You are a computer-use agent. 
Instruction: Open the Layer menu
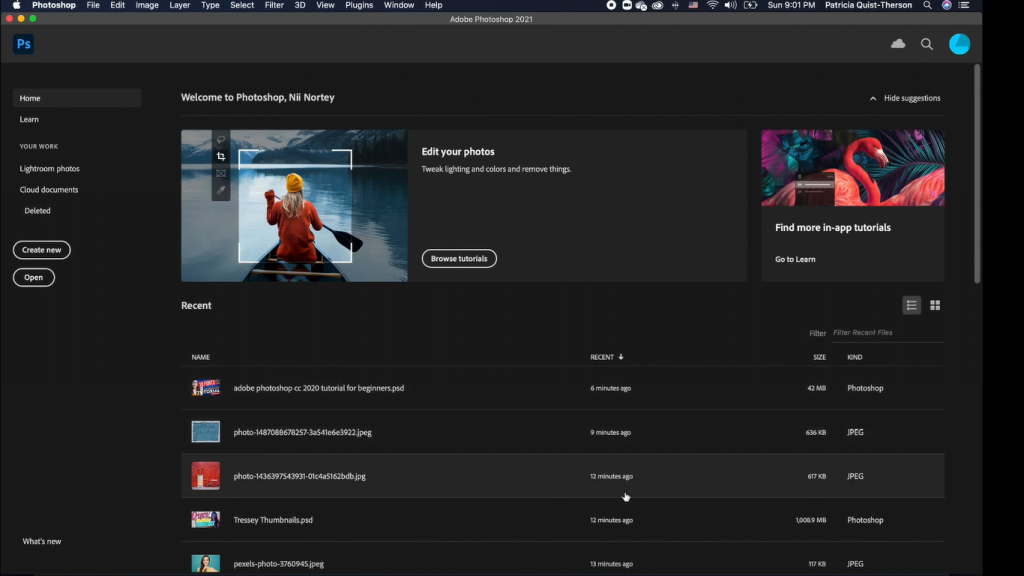(180, 5)
